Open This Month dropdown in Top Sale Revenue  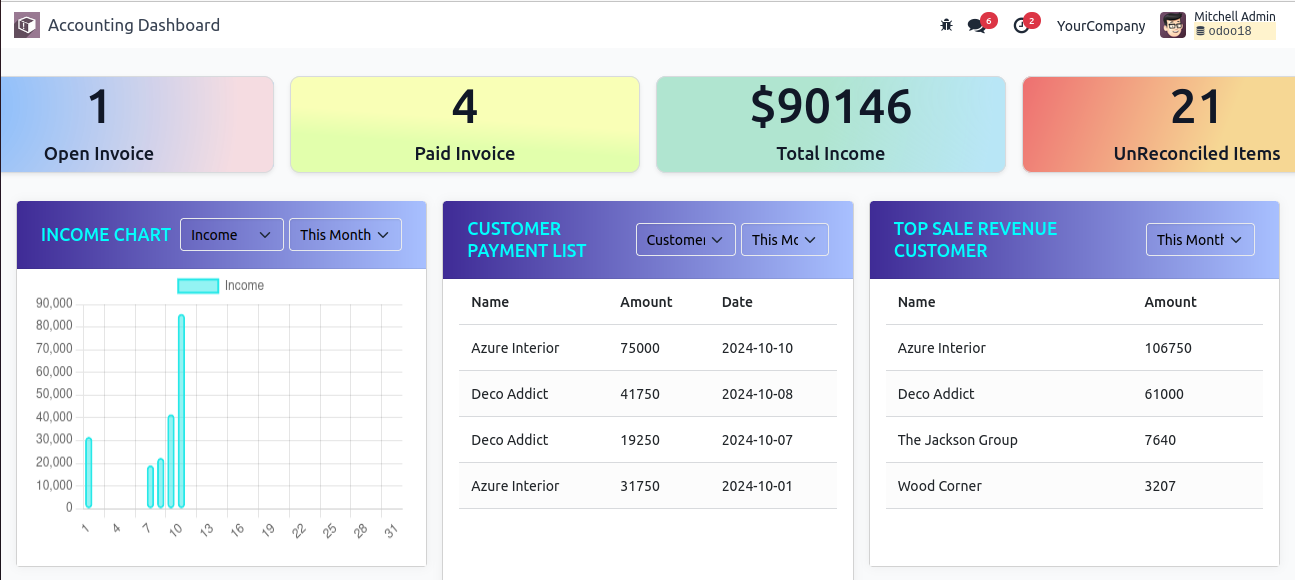coord(1199,240)
